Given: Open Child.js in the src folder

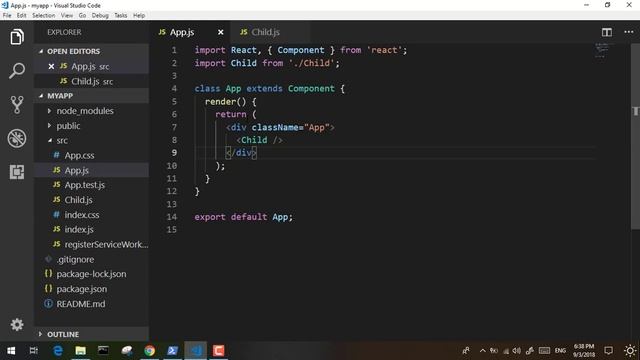Looking at the screenshot, I should pos(91,200).
